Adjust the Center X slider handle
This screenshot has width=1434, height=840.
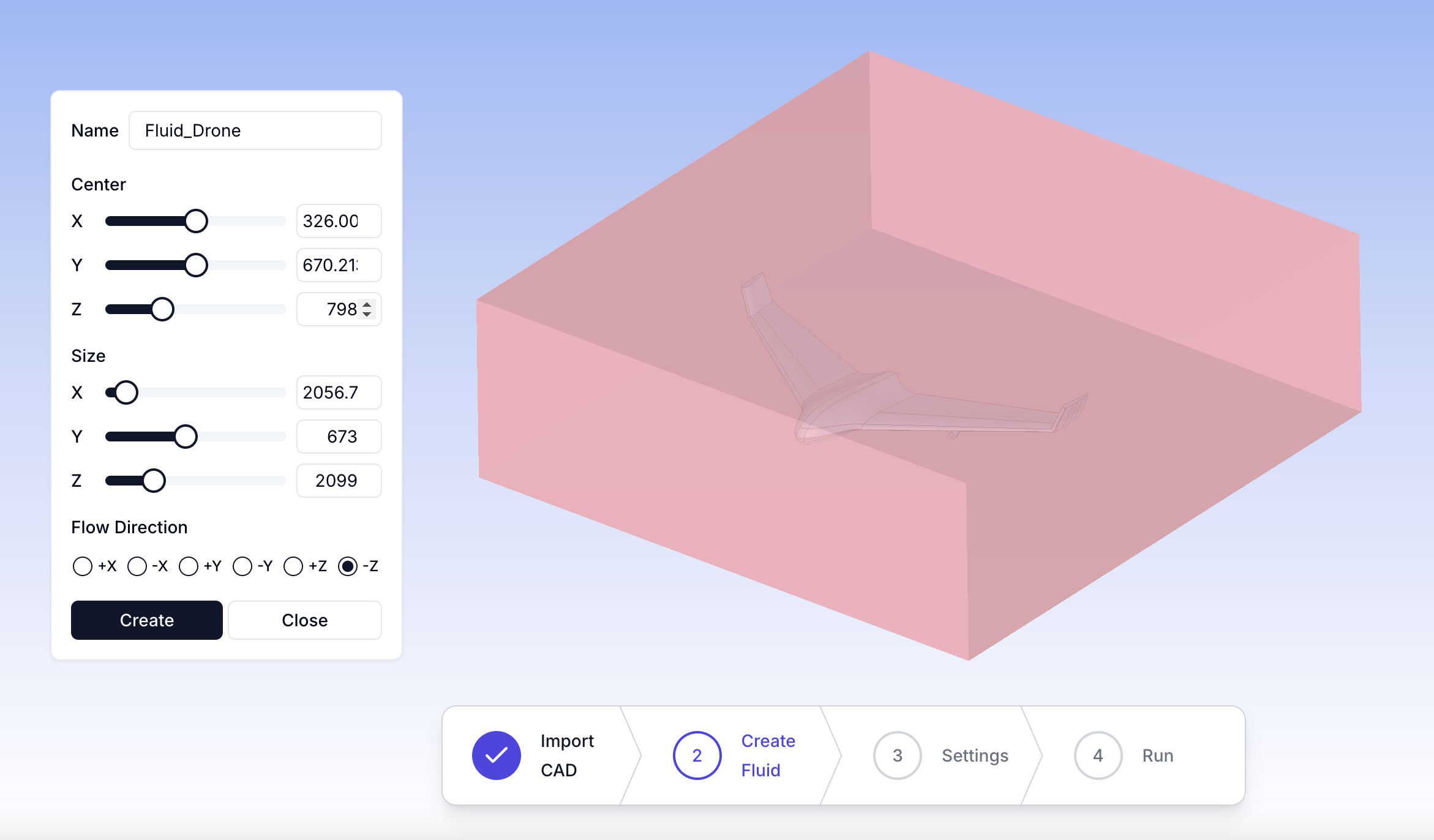coord(196,221)
